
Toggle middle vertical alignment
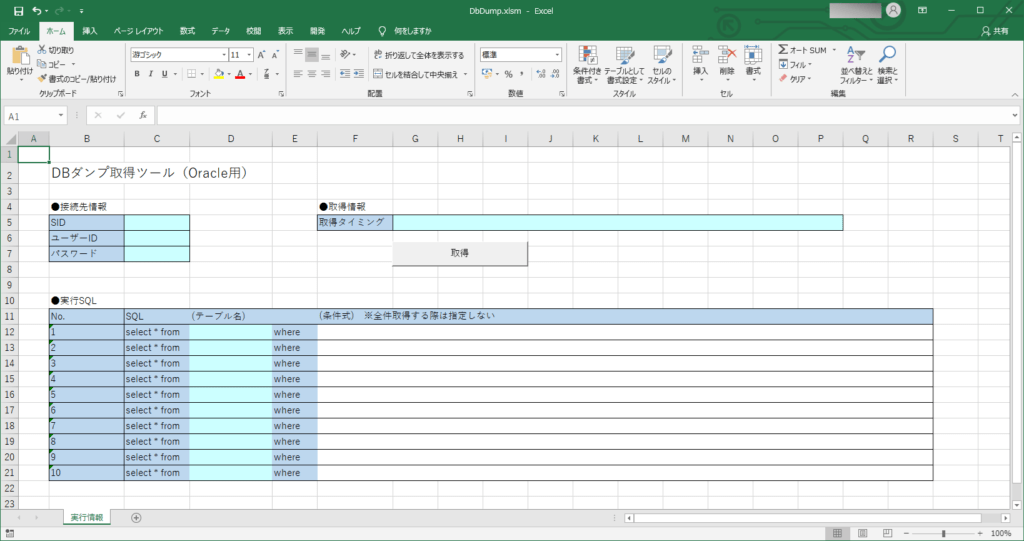312,55
